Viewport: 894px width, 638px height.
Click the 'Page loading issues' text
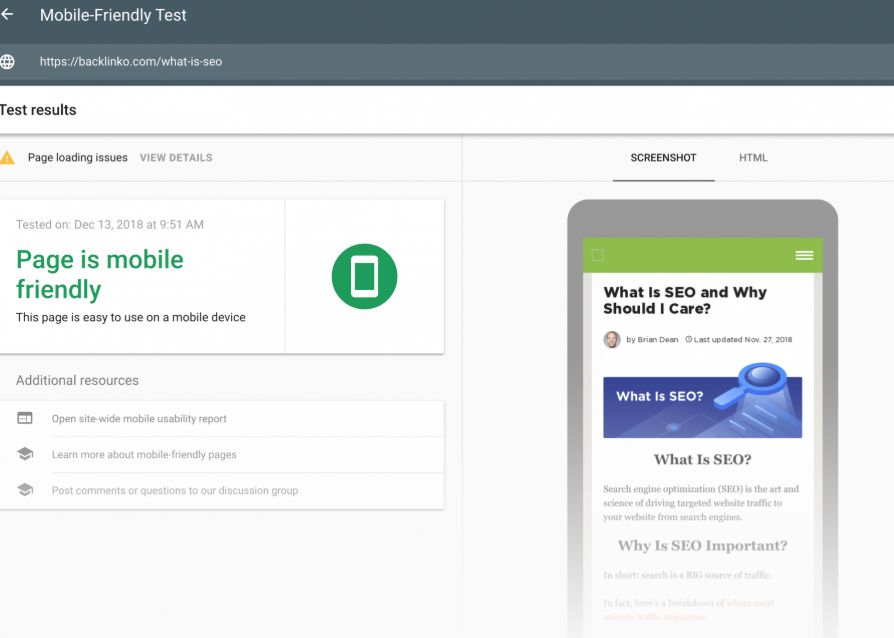click(x=78, y=157)
